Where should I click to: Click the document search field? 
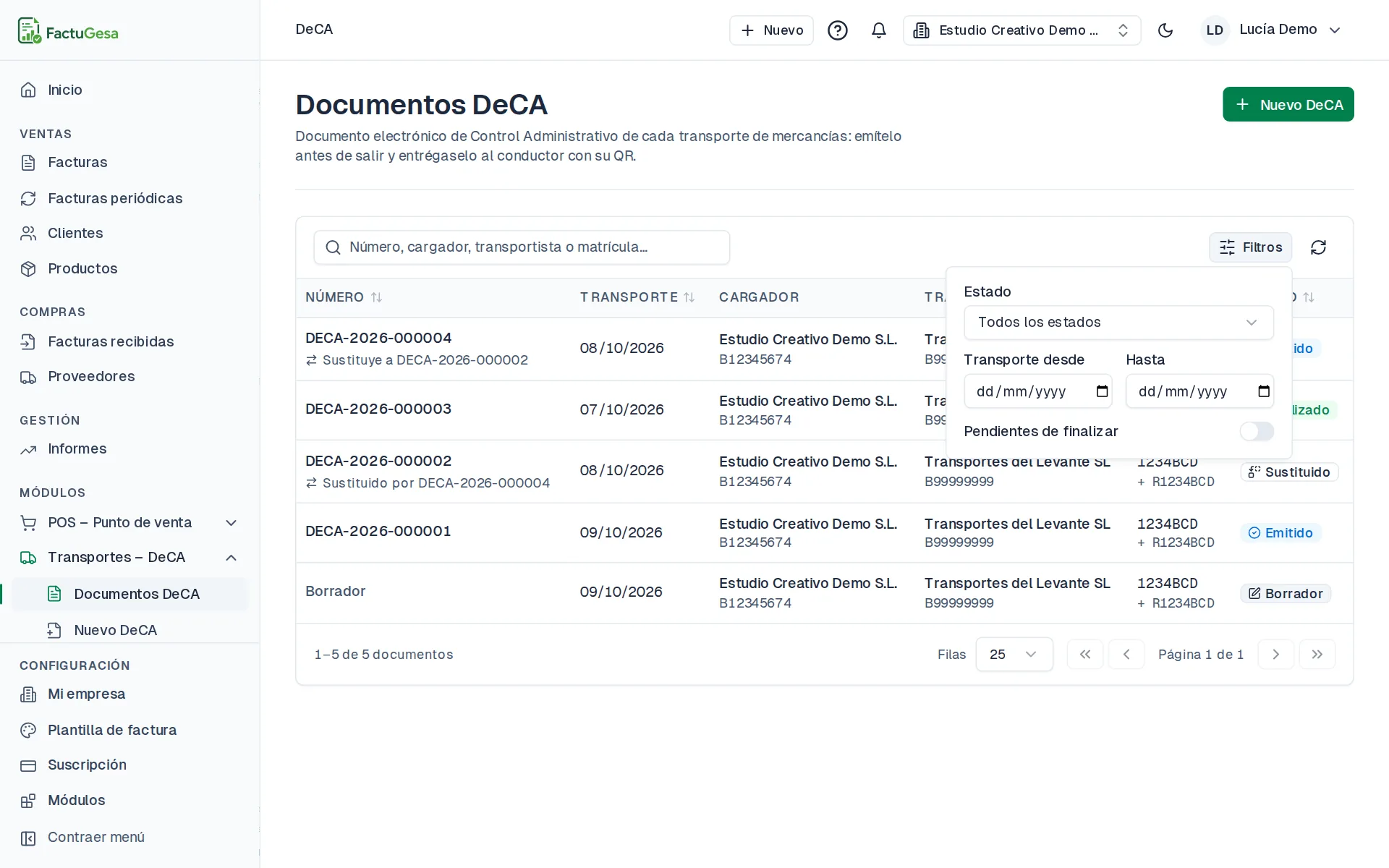point(522,247)
